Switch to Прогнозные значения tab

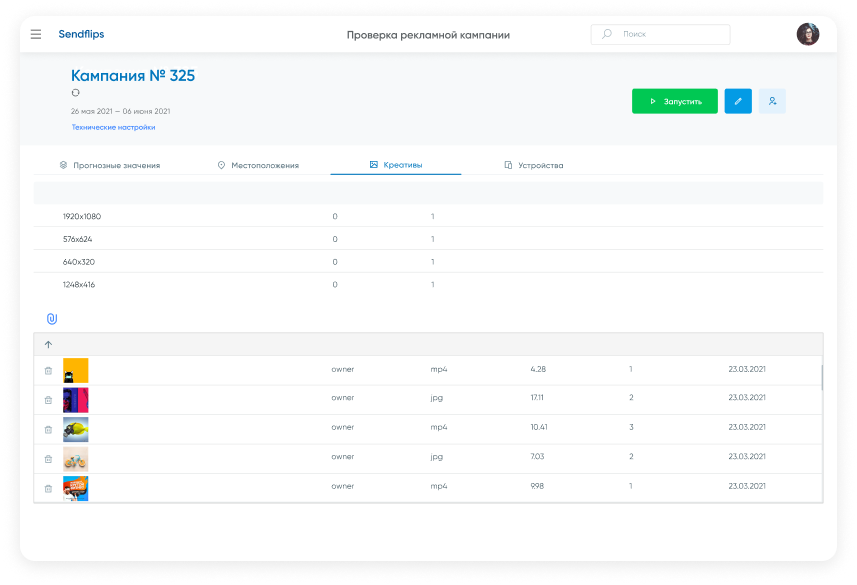(x=109, y=165)
